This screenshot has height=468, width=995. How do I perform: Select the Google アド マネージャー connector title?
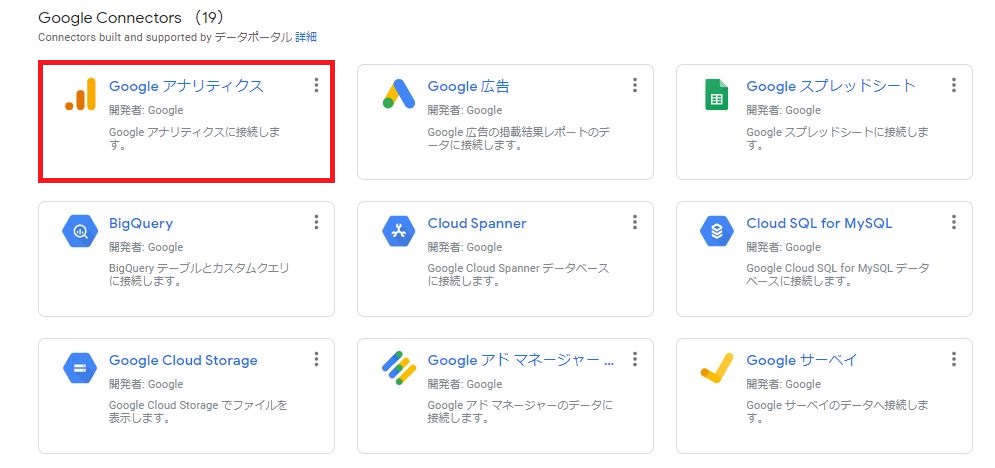521,360
